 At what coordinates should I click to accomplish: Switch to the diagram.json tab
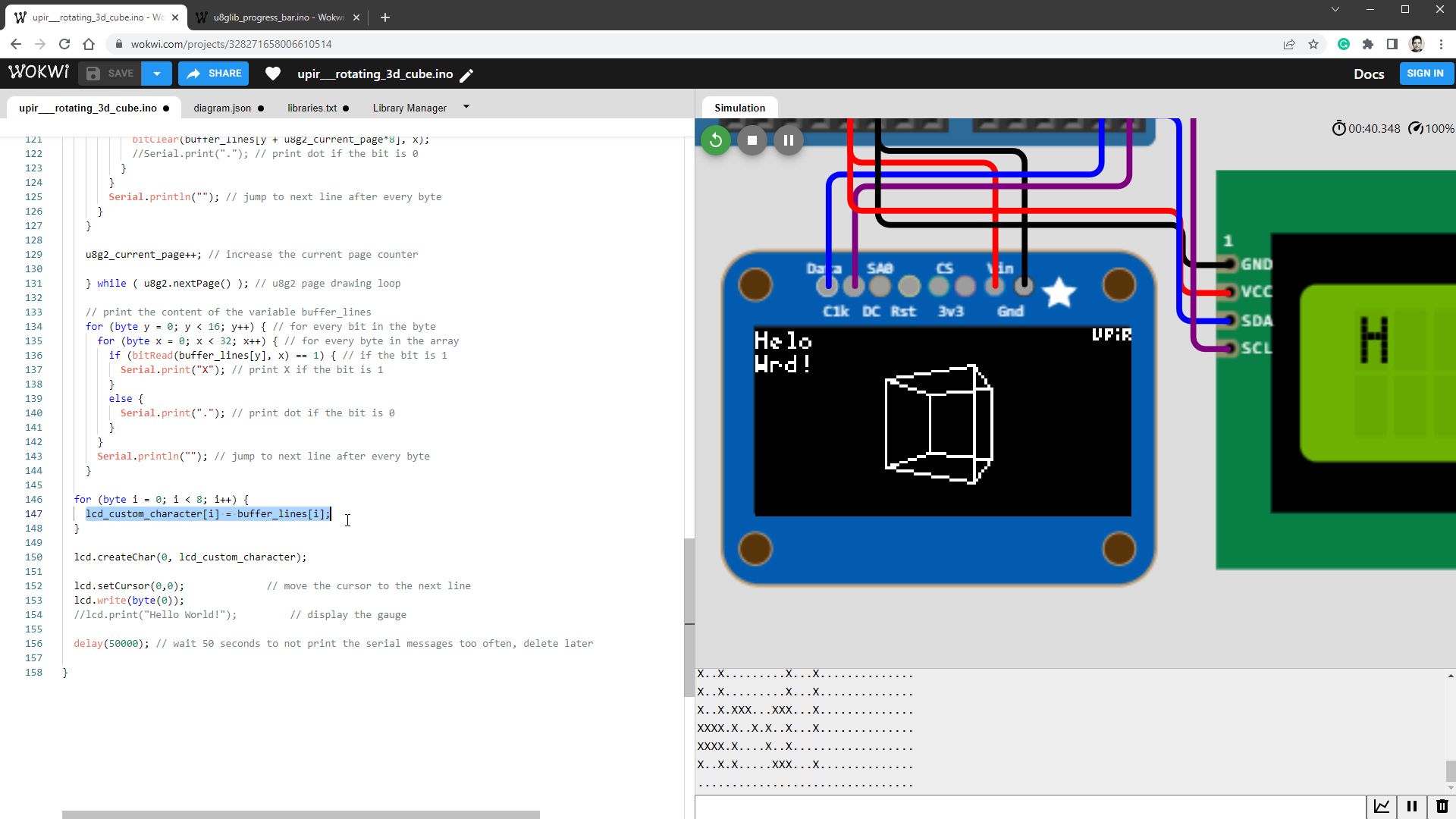coord(222,108)
